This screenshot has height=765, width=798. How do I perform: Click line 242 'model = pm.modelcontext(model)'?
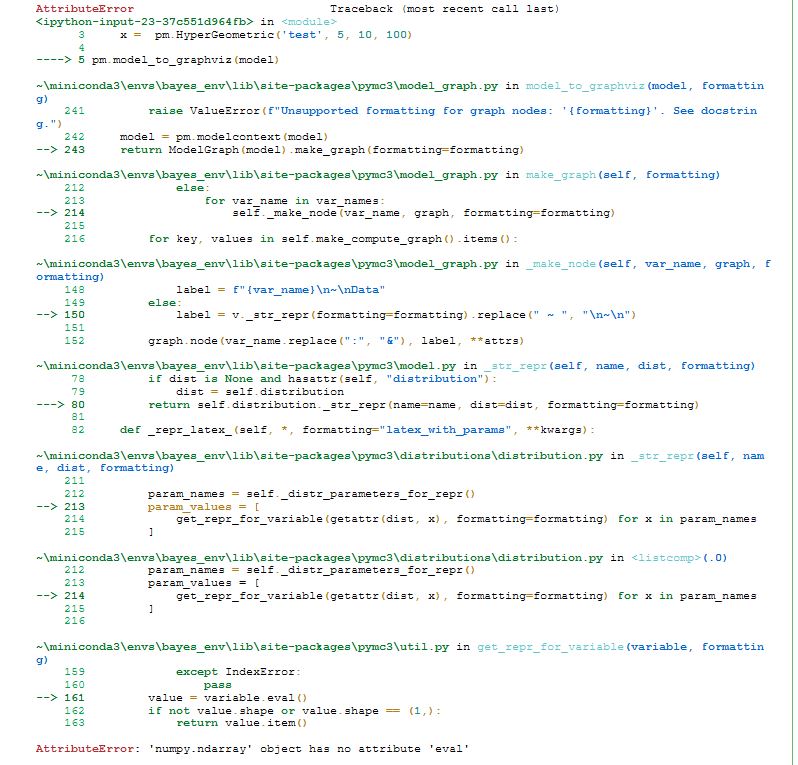[224, 137]
